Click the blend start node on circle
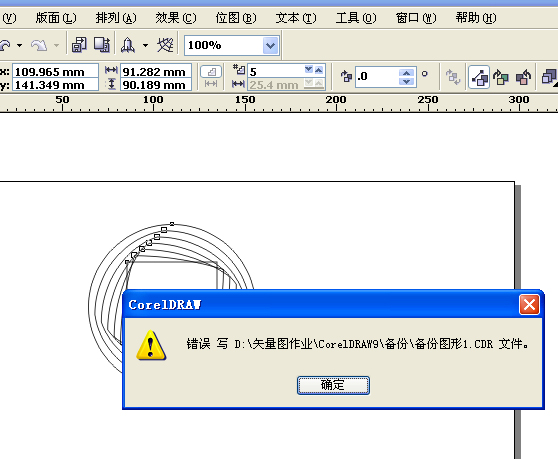This screenshot has height=459, width=558. coord(172,224)
